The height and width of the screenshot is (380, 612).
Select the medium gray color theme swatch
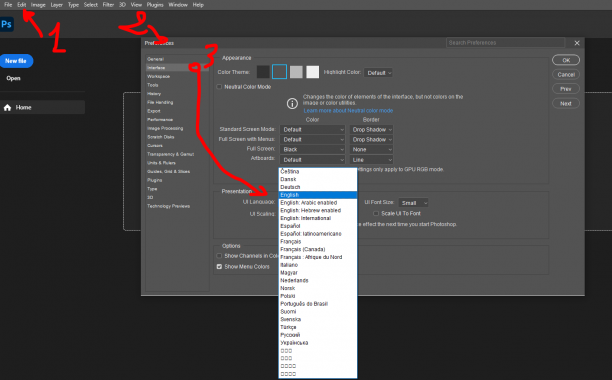click(296, 72)
